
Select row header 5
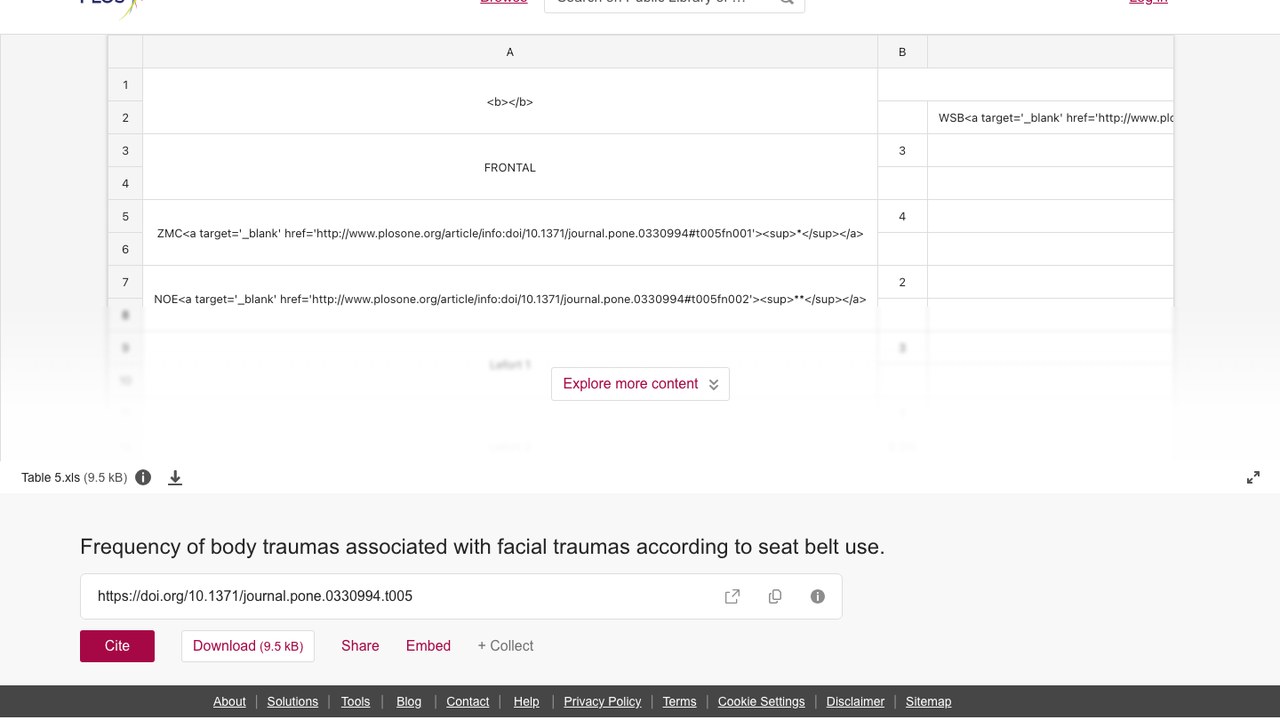(125, 216)
